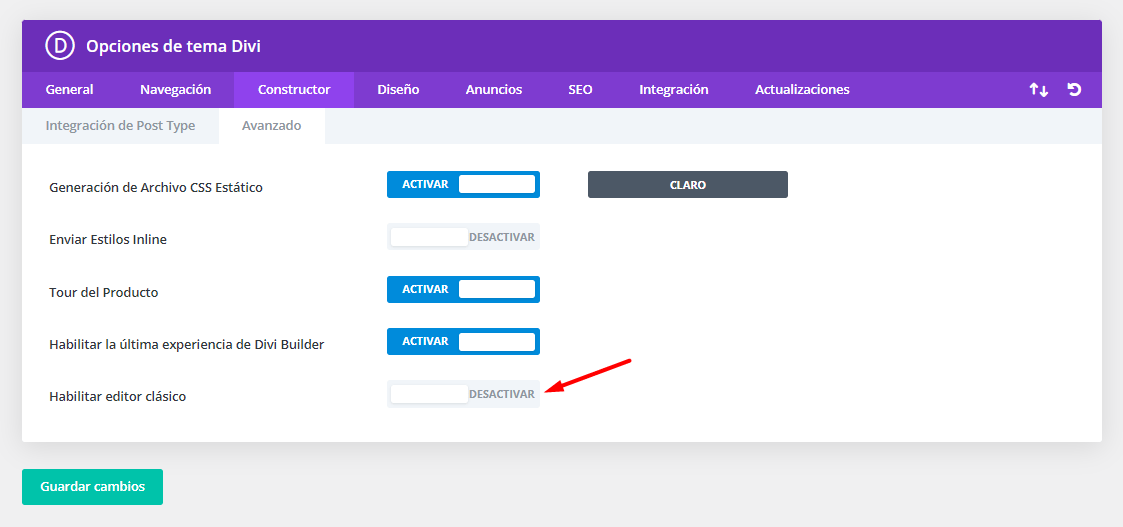Toggle Tour del Producto switch

[463, 289]
